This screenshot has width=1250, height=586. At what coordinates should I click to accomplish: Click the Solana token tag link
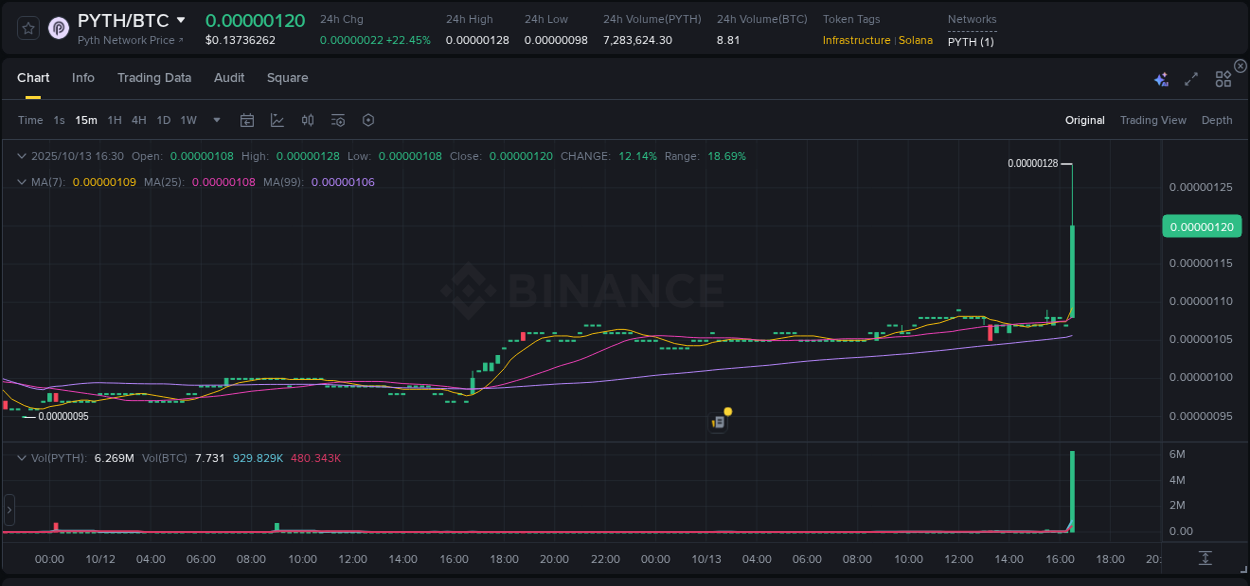point(916,41)
